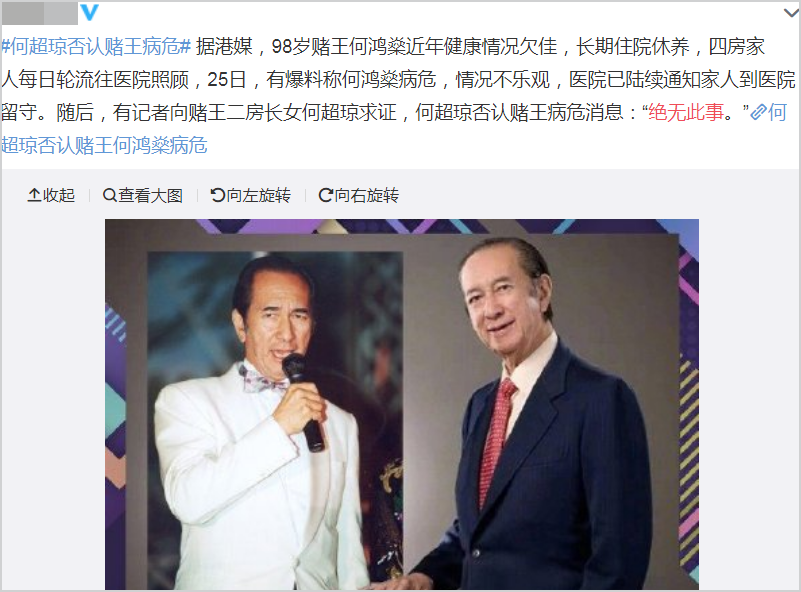
Task: Click the magnifier icon for 查看大图
Action: (x=109, y=195)
